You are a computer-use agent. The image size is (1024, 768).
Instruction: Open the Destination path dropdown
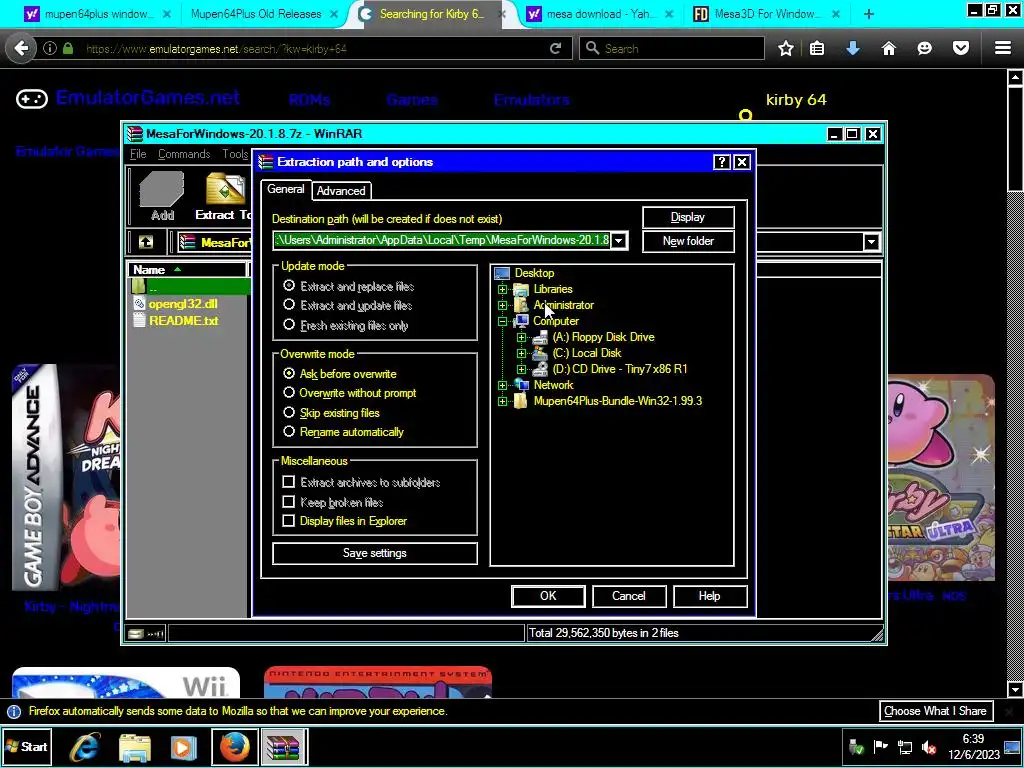[618, 240]
